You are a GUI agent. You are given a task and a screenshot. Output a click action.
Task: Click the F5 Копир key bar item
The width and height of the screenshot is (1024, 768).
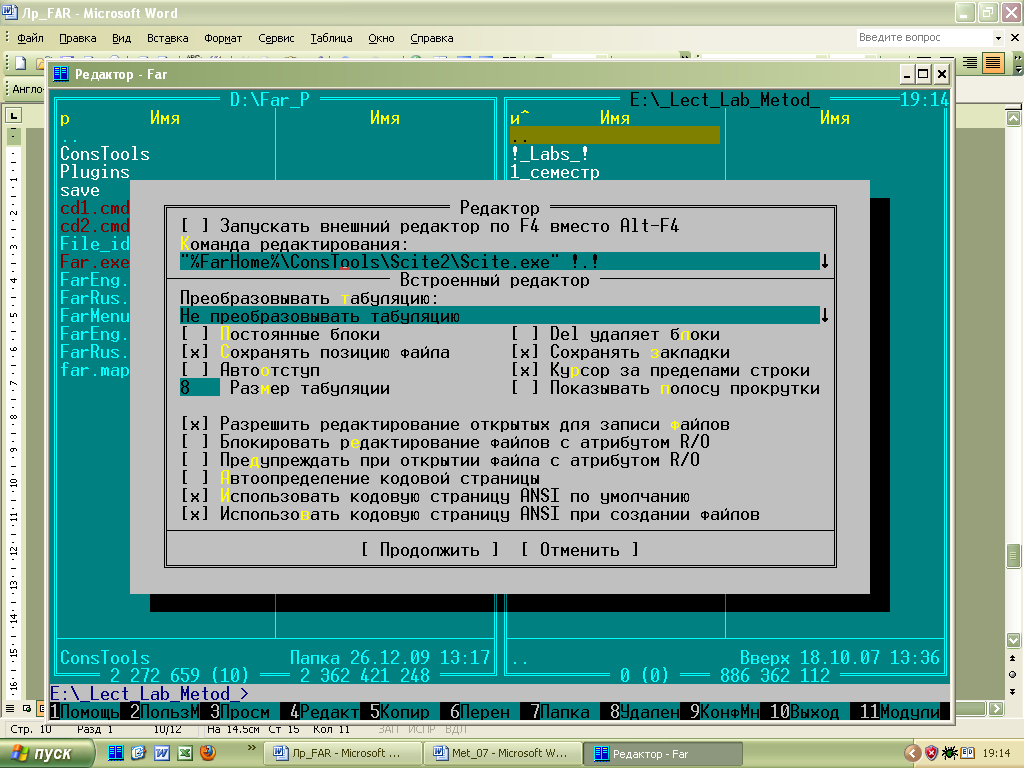point(400,711)
